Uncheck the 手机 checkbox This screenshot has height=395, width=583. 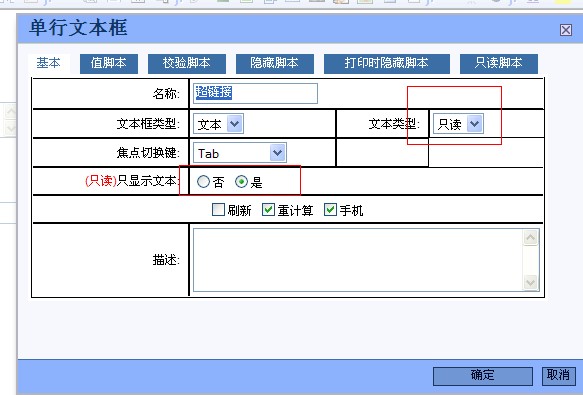coord(330,210)
